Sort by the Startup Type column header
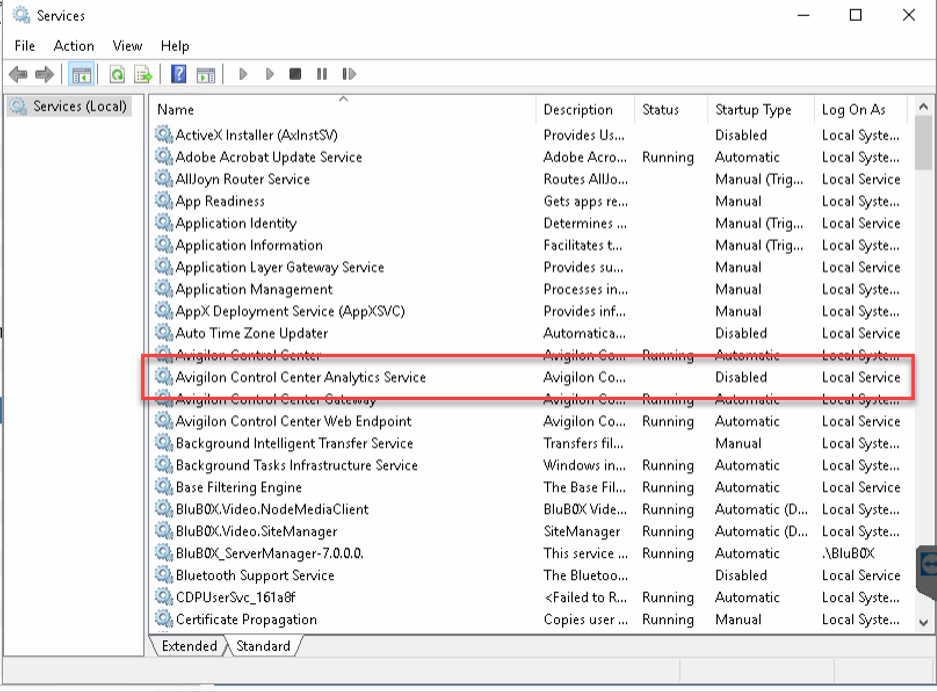This screenshot has height=692, width=937. tap(752, 110)
